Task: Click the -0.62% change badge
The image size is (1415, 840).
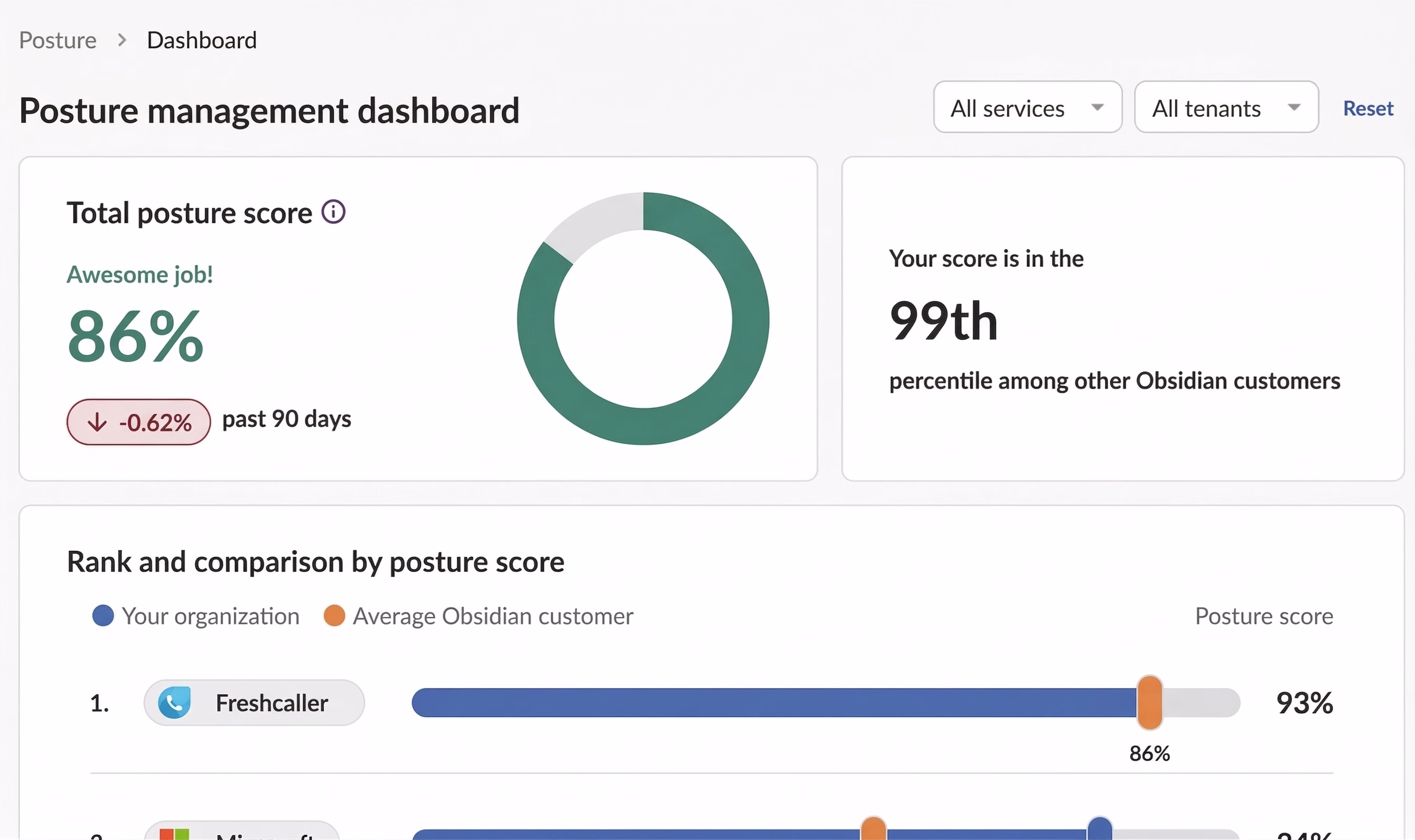Action: click(138, 422)
